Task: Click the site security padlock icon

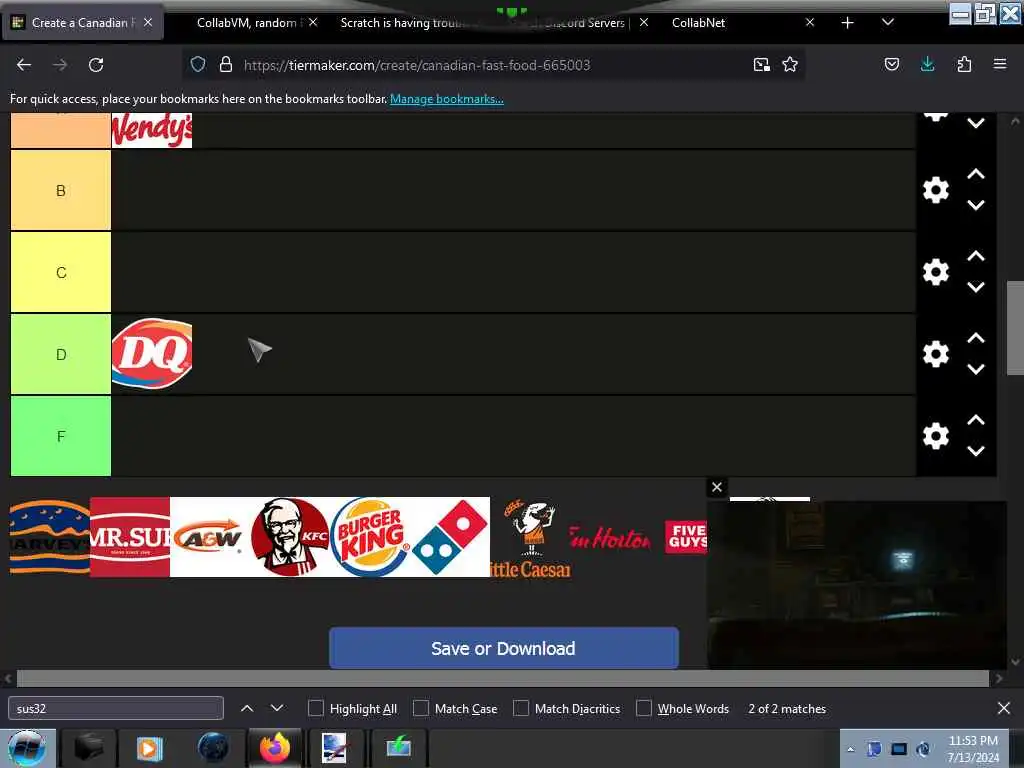Action: [226, 65]
